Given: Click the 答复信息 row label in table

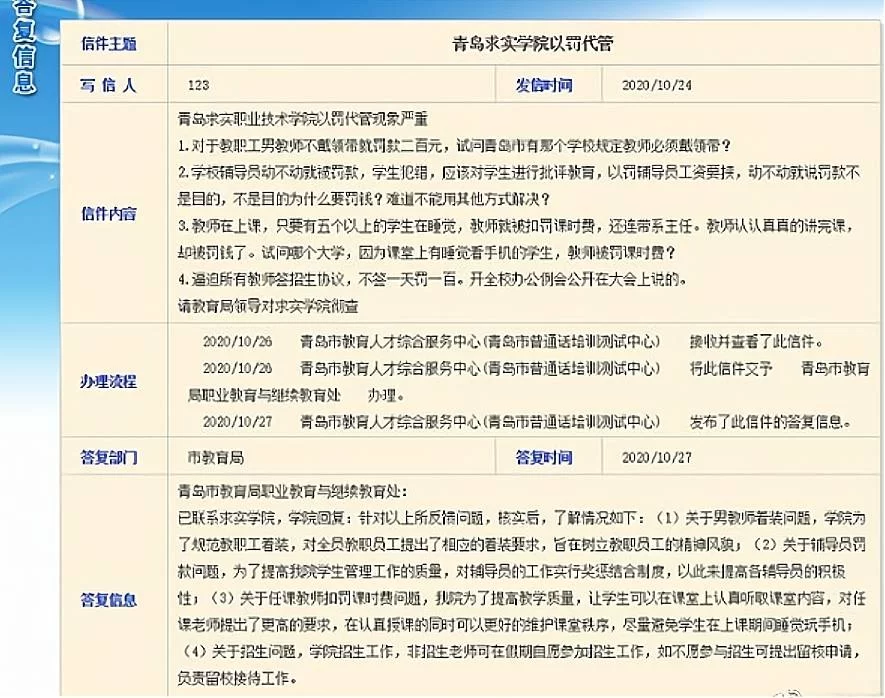Looking at the screenshot, I should (108, 600).
